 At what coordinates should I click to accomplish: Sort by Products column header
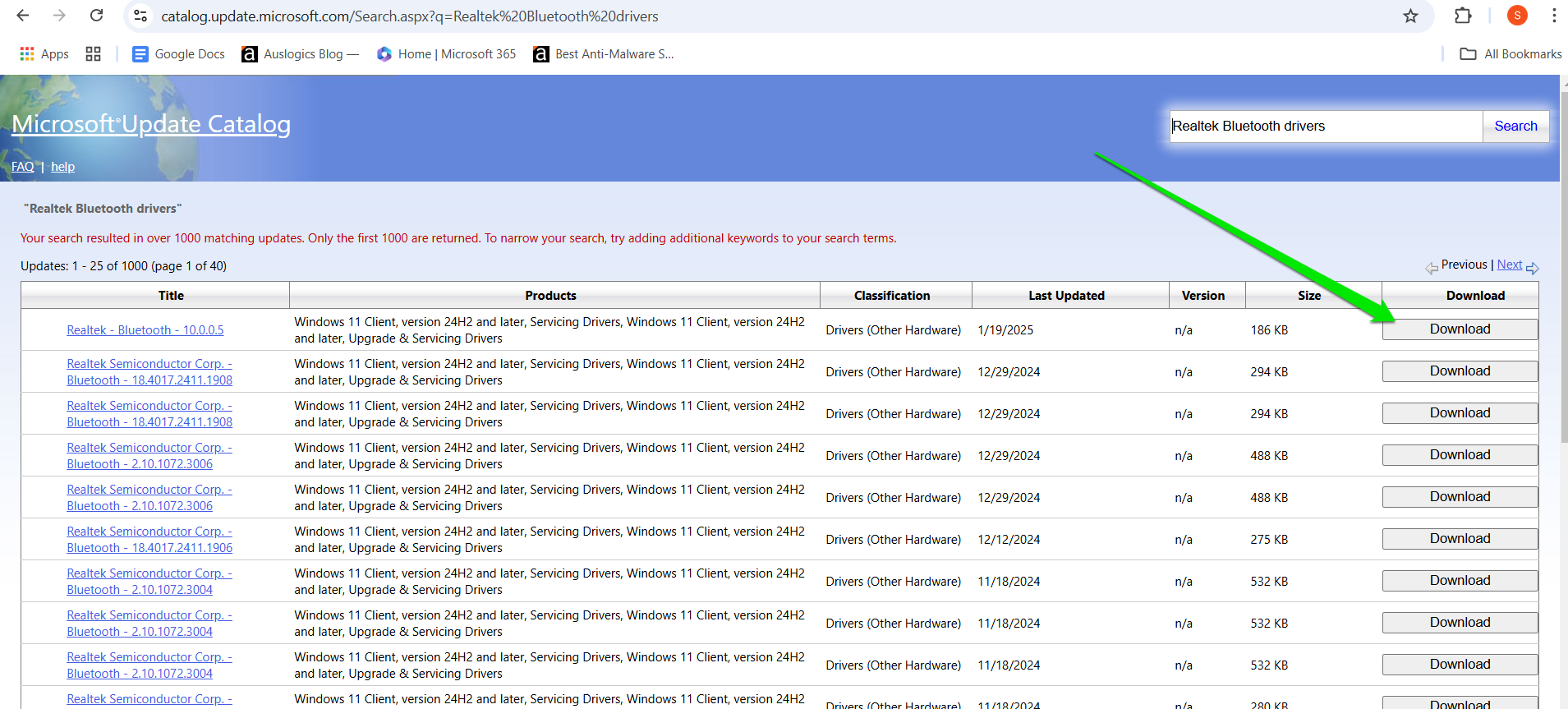pos(551,296)
